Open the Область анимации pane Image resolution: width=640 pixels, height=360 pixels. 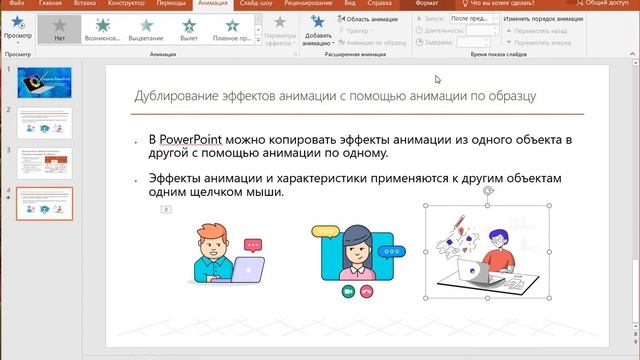(368, 19)
